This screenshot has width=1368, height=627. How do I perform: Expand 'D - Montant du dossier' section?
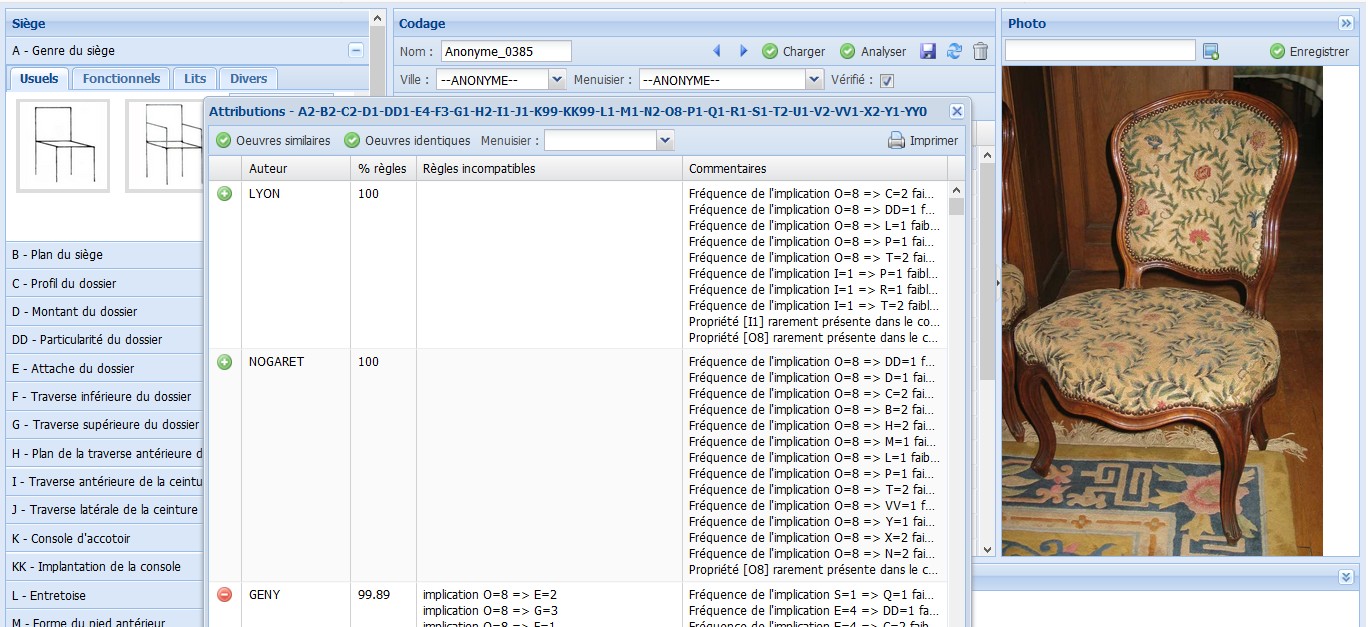tap(104, 311)
